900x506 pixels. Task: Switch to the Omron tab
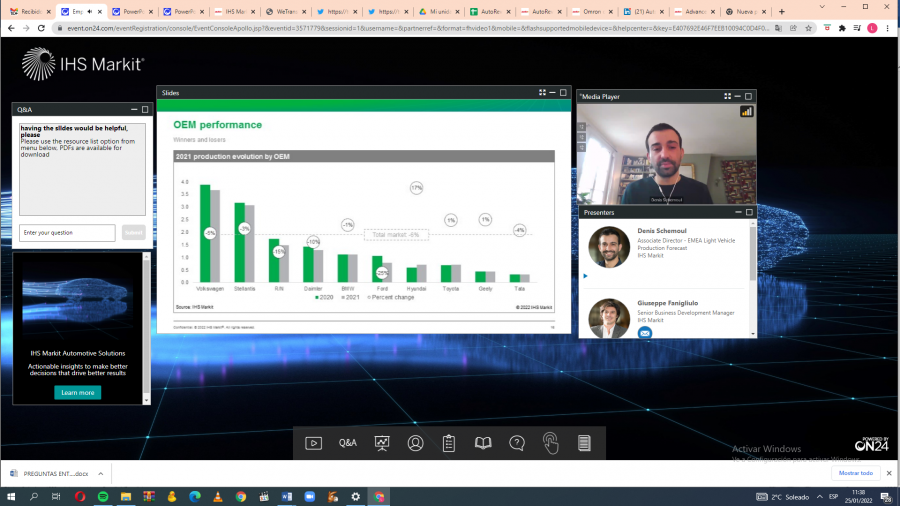pos(592,11)
